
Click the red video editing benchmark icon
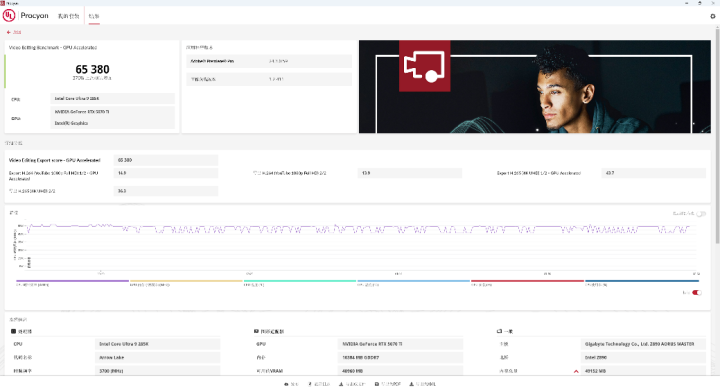[424, 66]
